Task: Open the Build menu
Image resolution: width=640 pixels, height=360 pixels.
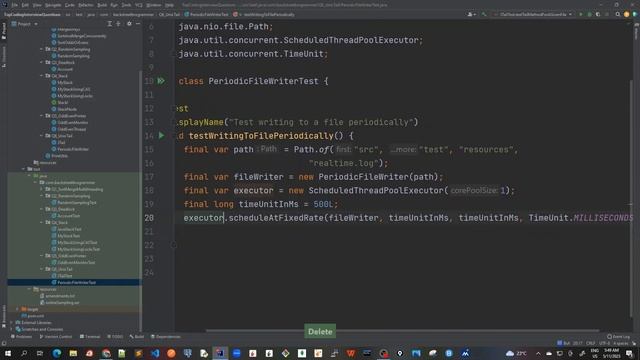Action: click(102, 5)
